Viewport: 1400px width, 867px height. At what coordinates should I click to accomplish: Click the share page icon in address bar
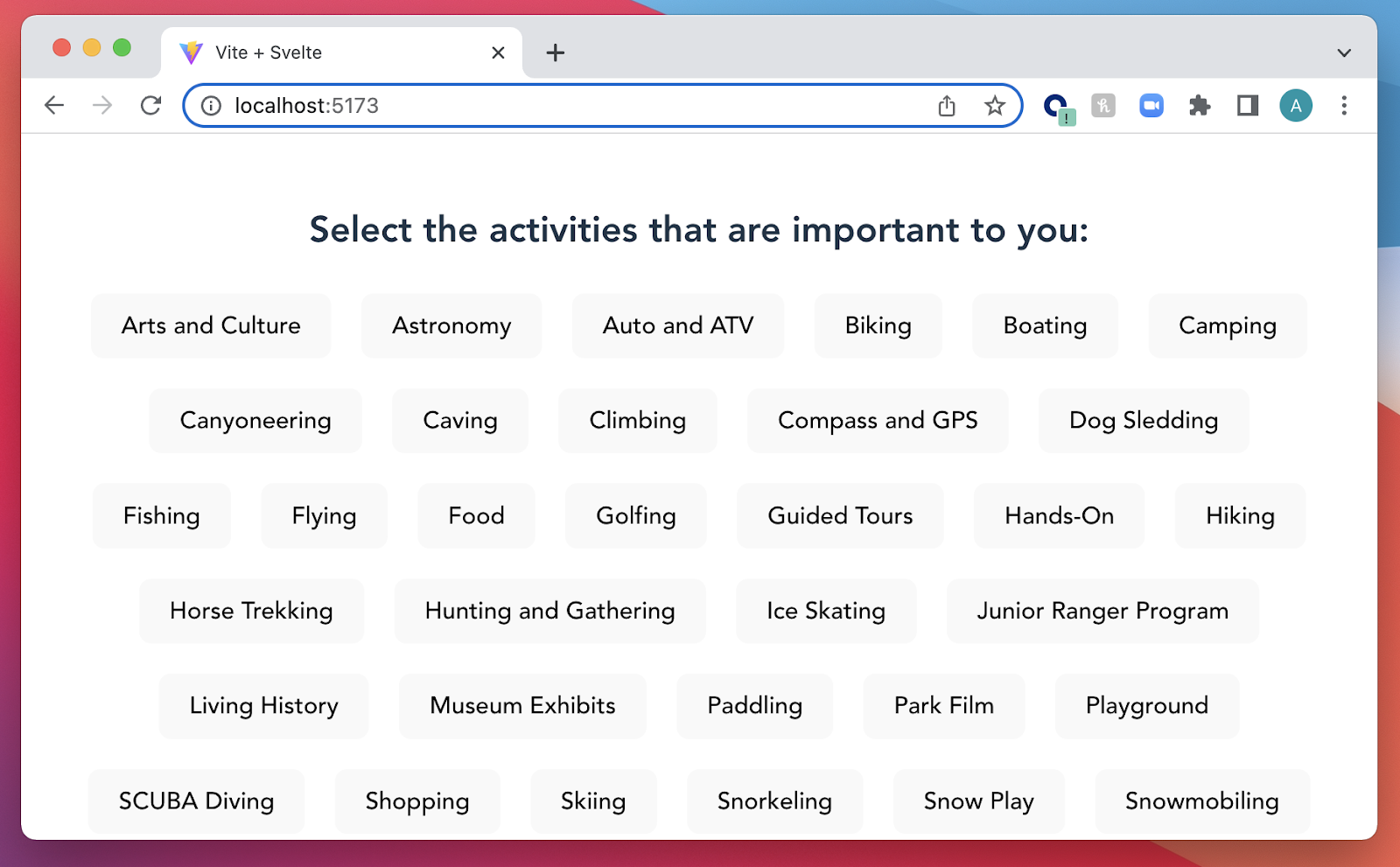coord(947,106)
